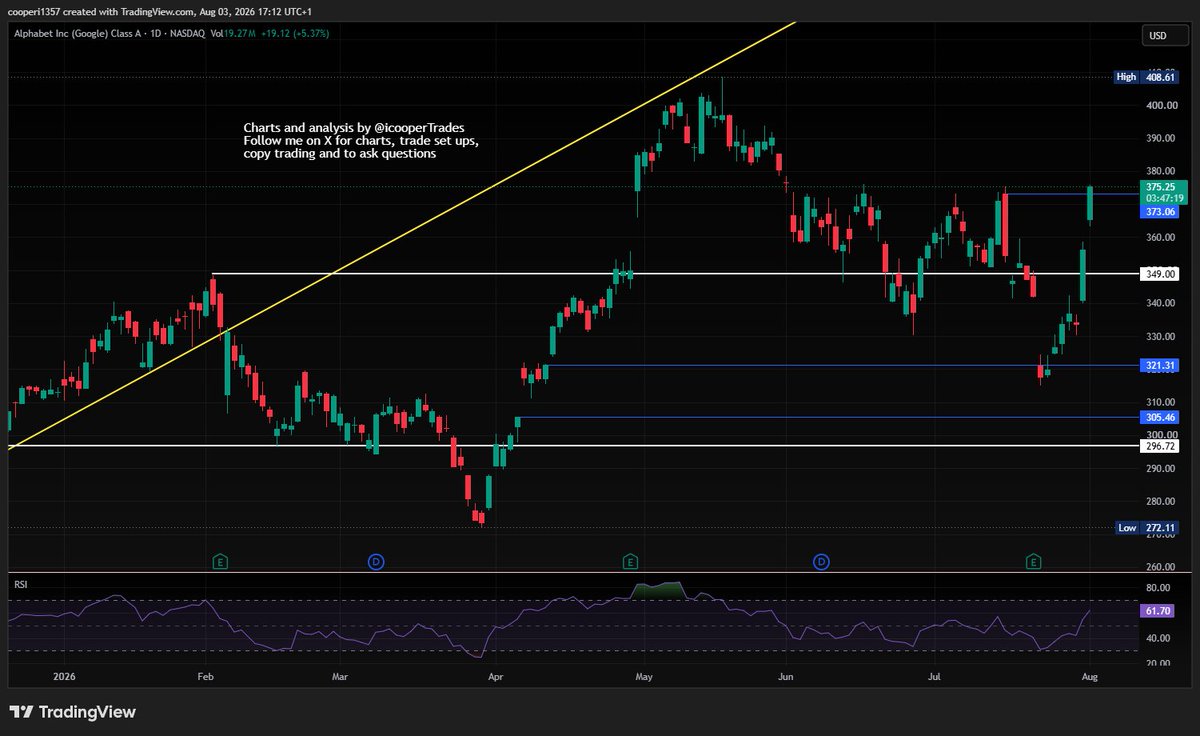The height and width of the screenshot is (736, 1200).
Task: Click the 321.31 blue level label
Action: click(1160, 366)
